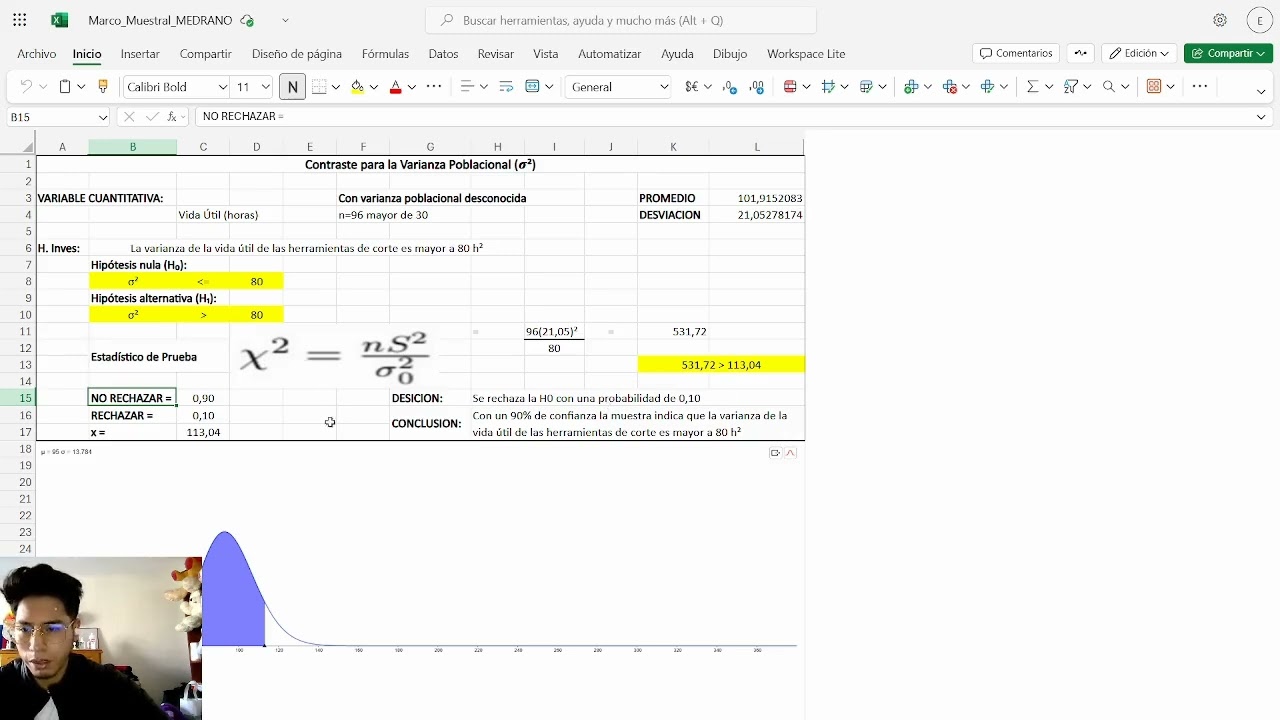Click the catch-up activity icon button

(x=1080, y=53)
